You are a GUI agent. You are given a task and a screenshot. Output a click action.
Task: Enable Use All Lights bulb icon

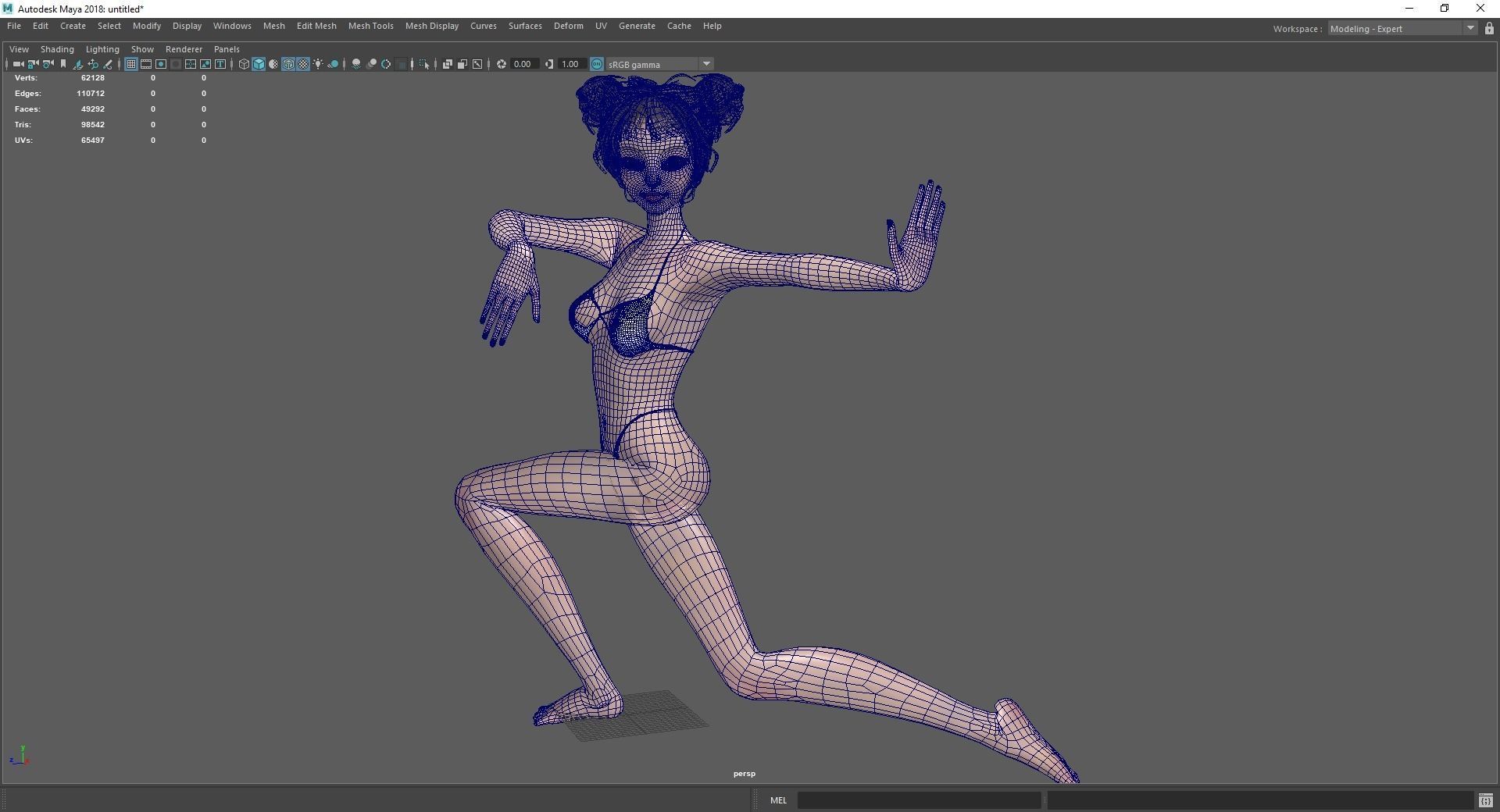click(318, 64)
